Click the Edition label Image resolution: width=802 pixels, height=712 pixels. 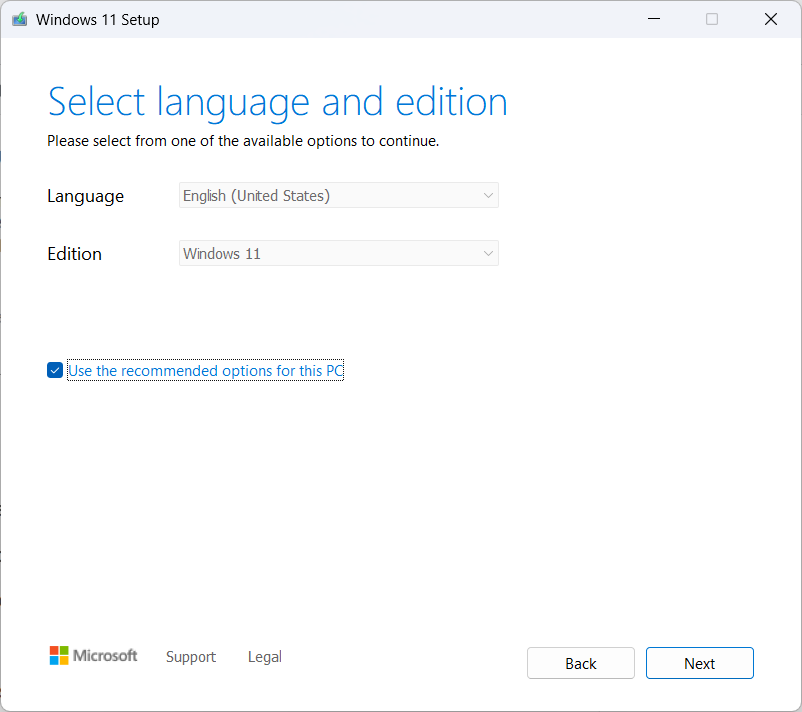[75, 254]
